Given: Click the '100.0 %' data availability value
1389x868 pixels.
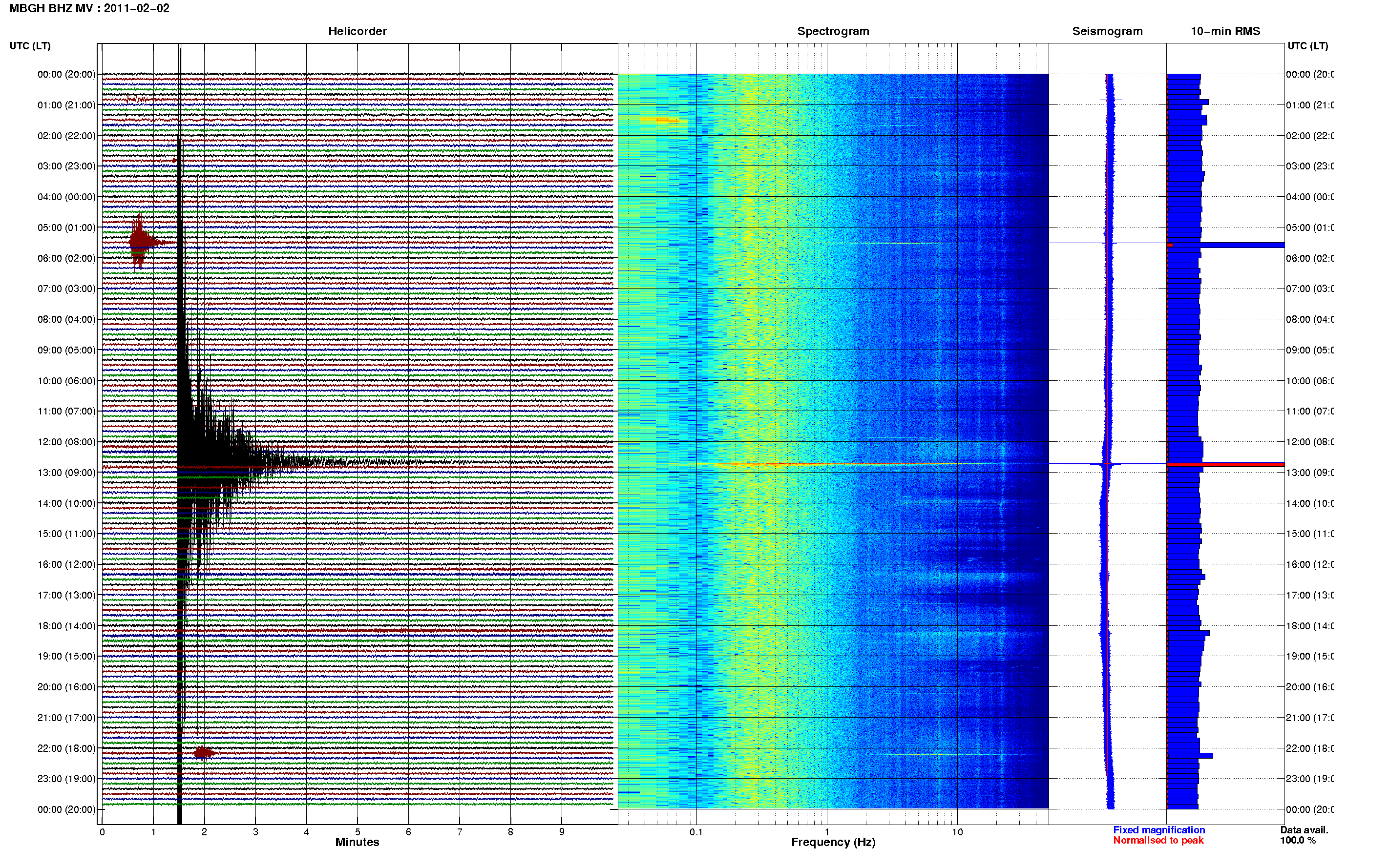Looking at the screenshot, I should point(1297,841).
